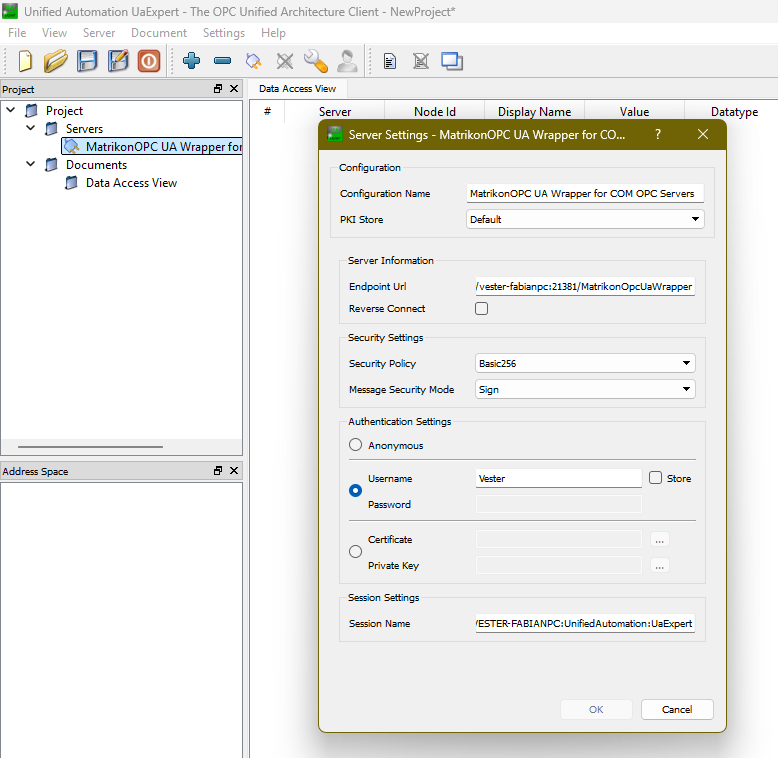778x758 pixels.
Task: Click the question mark help in dialog title
Action: point(658,134)
